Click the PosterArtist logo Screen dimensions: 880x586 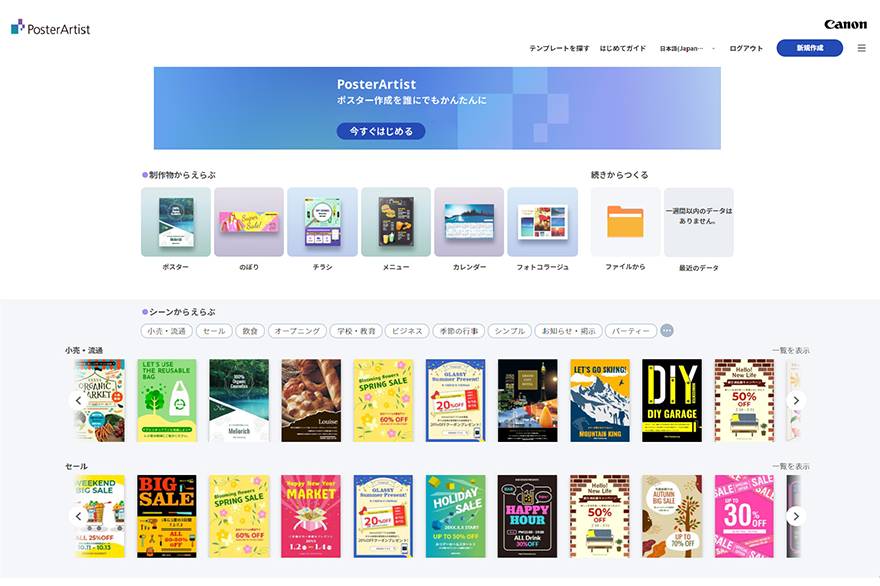pyautogui.click(x=51, y=29)
